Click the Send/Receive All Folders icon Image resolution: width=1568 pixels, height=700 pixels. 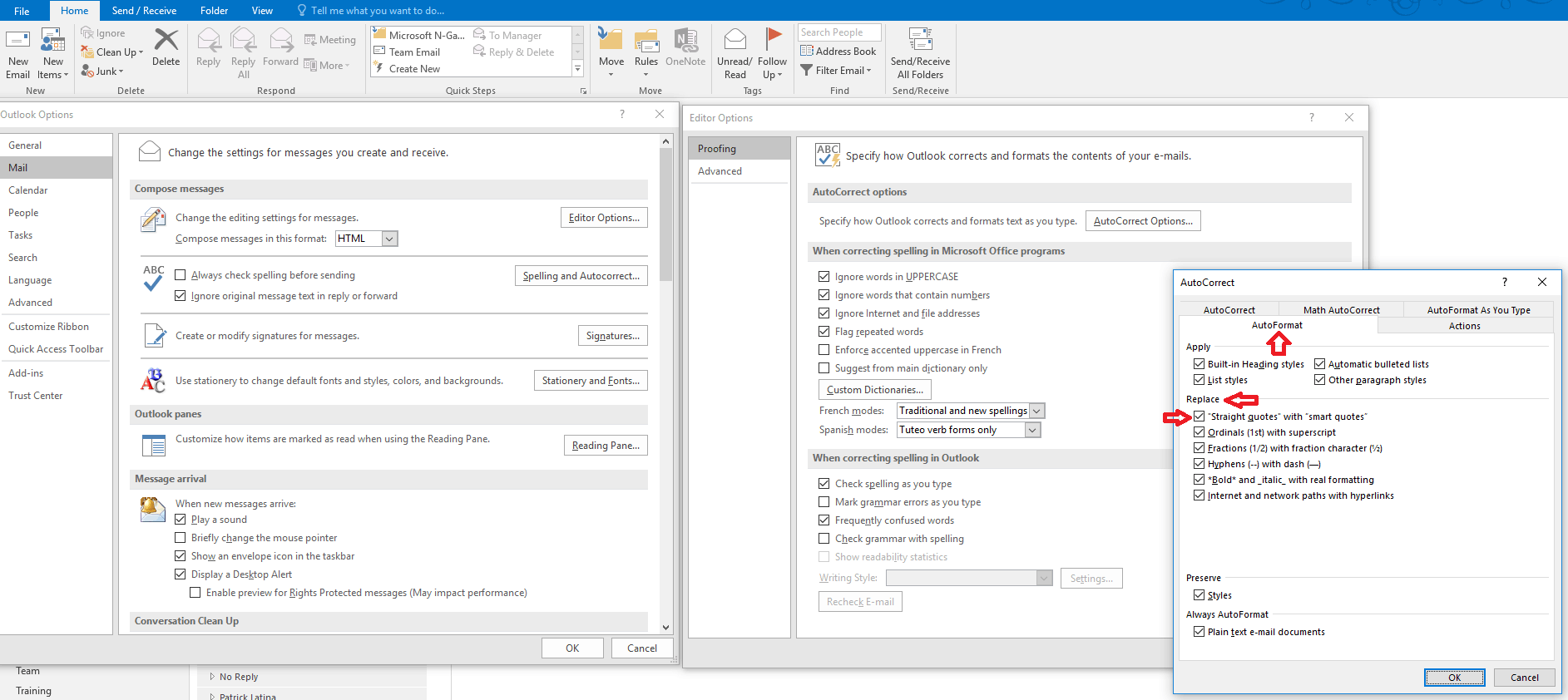(920, 39)
